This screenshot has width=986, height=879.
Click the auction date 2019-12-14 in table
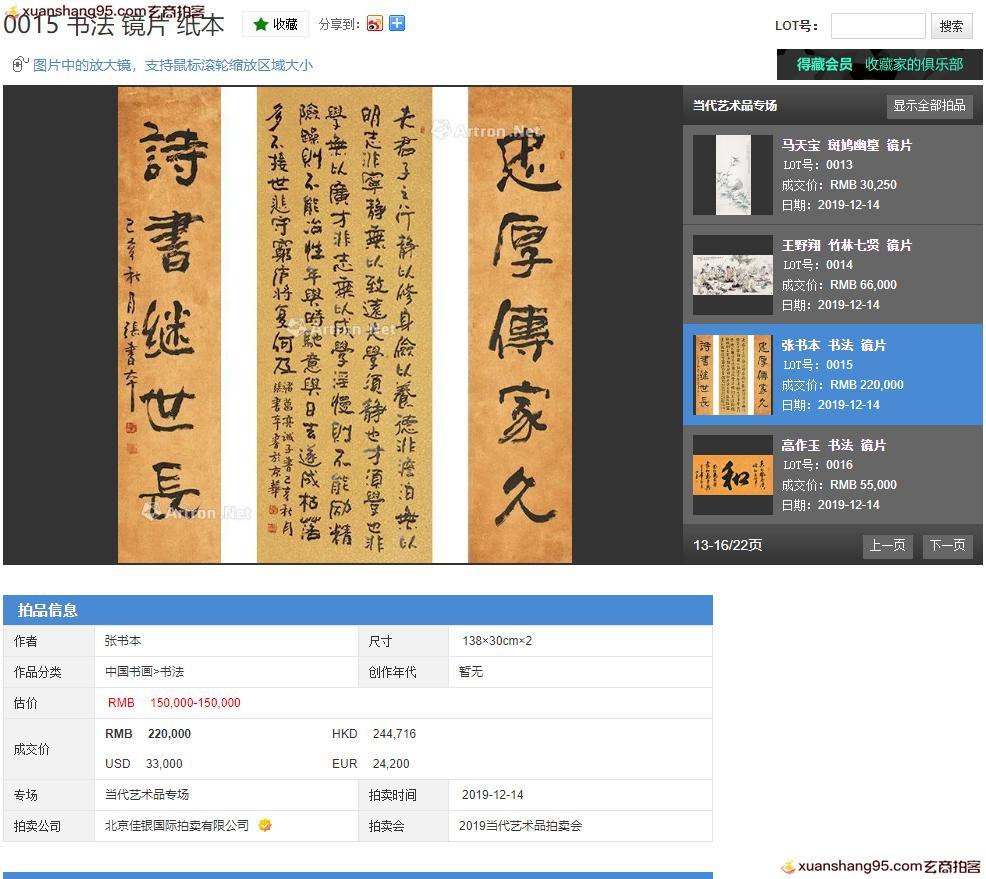point(492,795)
